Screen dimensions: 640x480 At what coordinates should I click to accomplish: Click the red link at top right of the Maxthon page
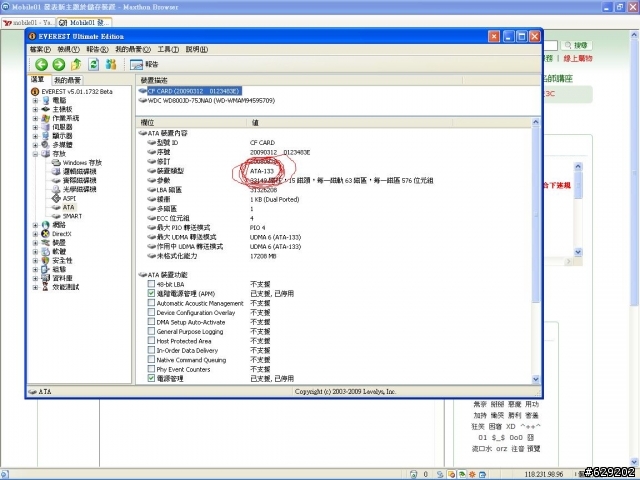pyautogui.click(x=578, y=59)
